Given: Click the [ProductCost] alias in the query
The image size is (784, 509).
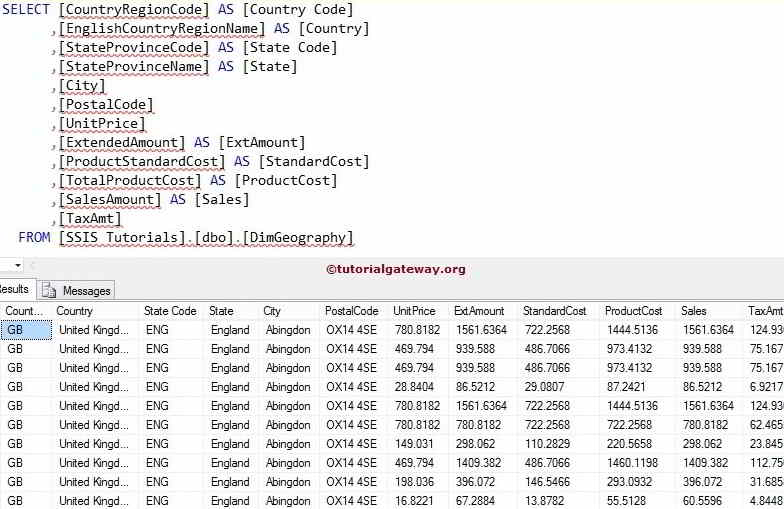Looking at the screenshot, I should (x=286, y=180).
